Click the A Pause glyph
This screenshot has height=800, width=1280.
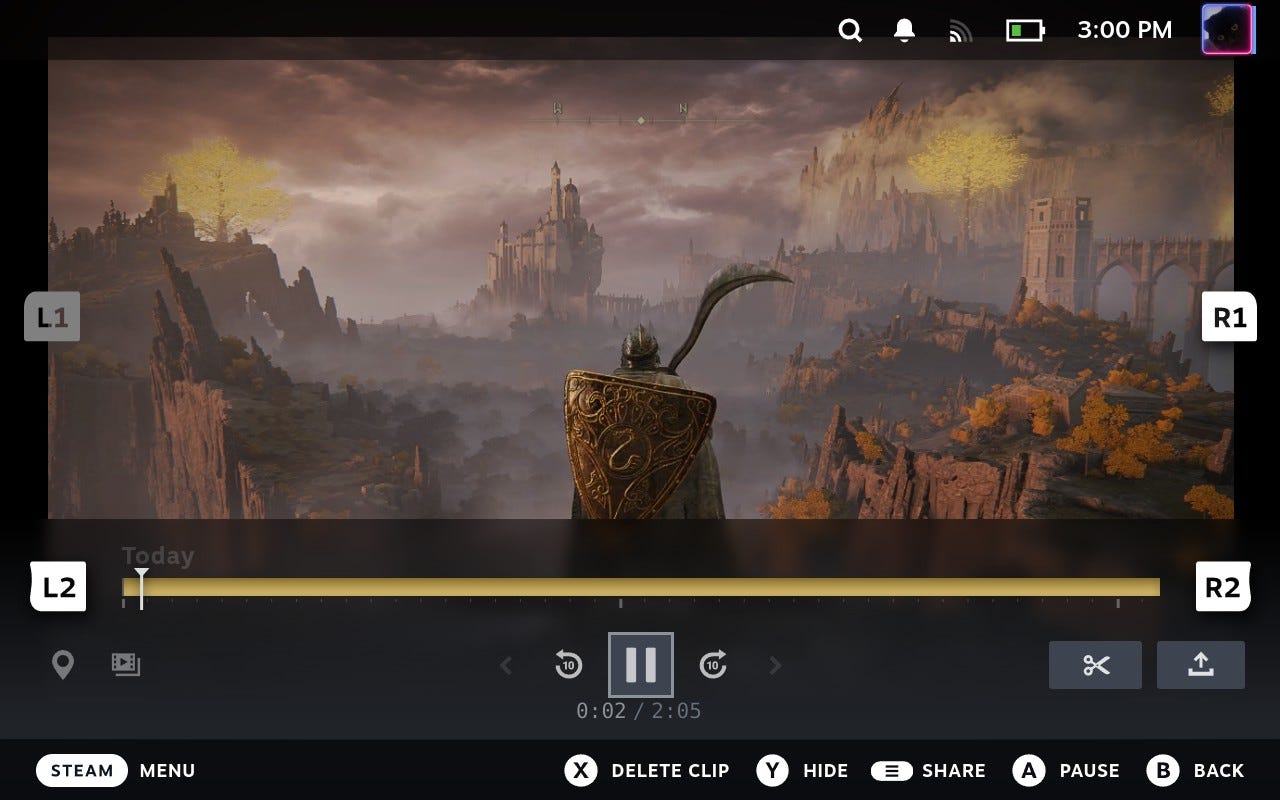click(1029, 770)
